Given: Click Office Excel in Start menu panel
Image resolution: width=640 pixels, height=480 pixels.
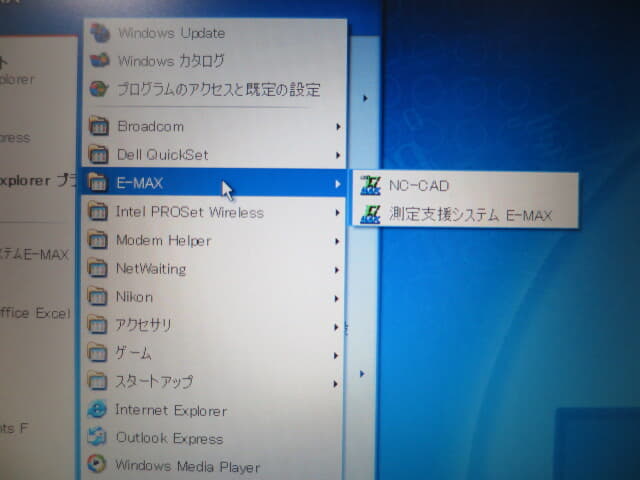Looking at the screenshot, I should tap(36, 313).
